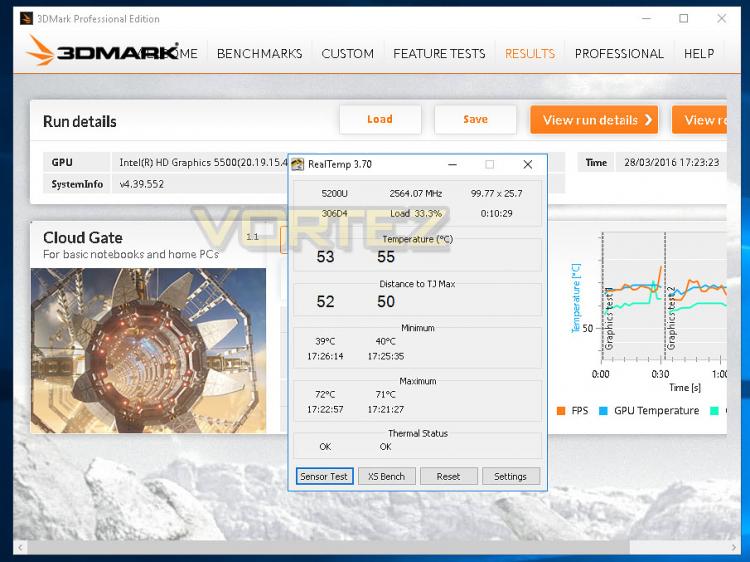Viewport: 750px width, 562px height.
Task: Open the BENCHMARKS tab
Action: pyautogui.click(x=260, y=54)
